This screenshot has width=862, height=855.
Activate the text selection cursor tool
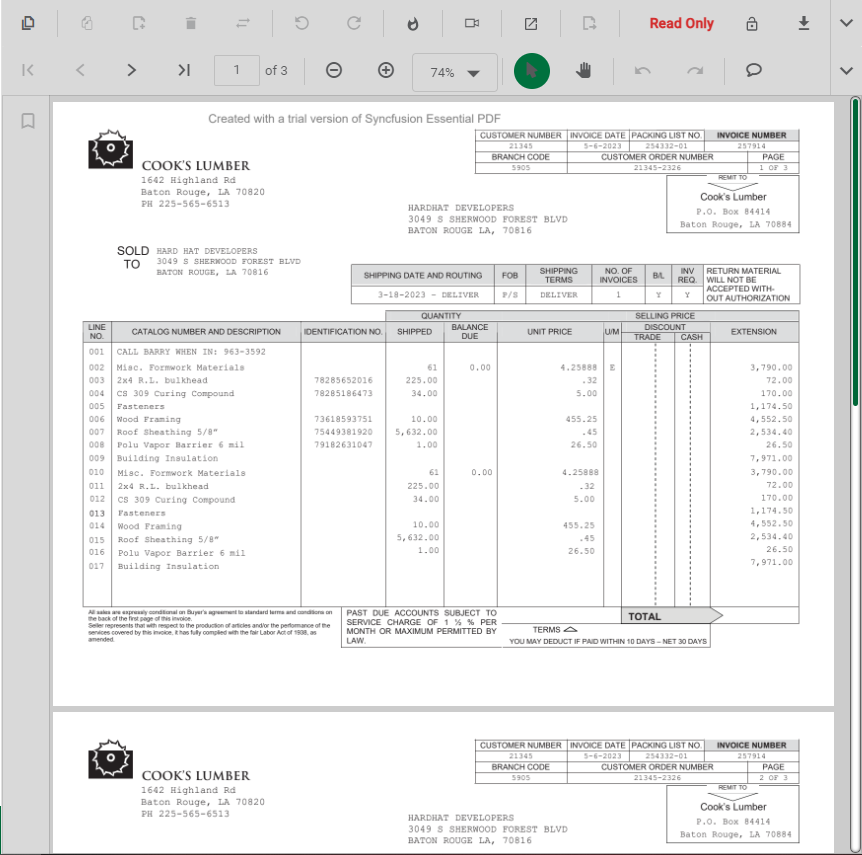pyautogui.click(x=532, y=71)
